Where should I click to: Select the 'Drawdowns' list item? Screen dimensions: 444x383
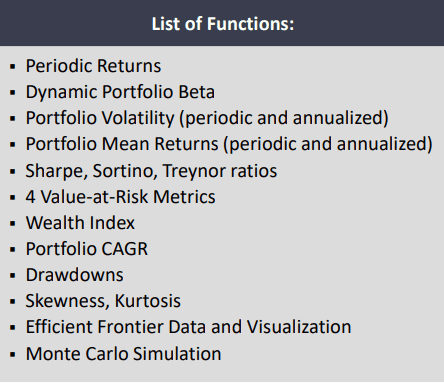point(75,275)
